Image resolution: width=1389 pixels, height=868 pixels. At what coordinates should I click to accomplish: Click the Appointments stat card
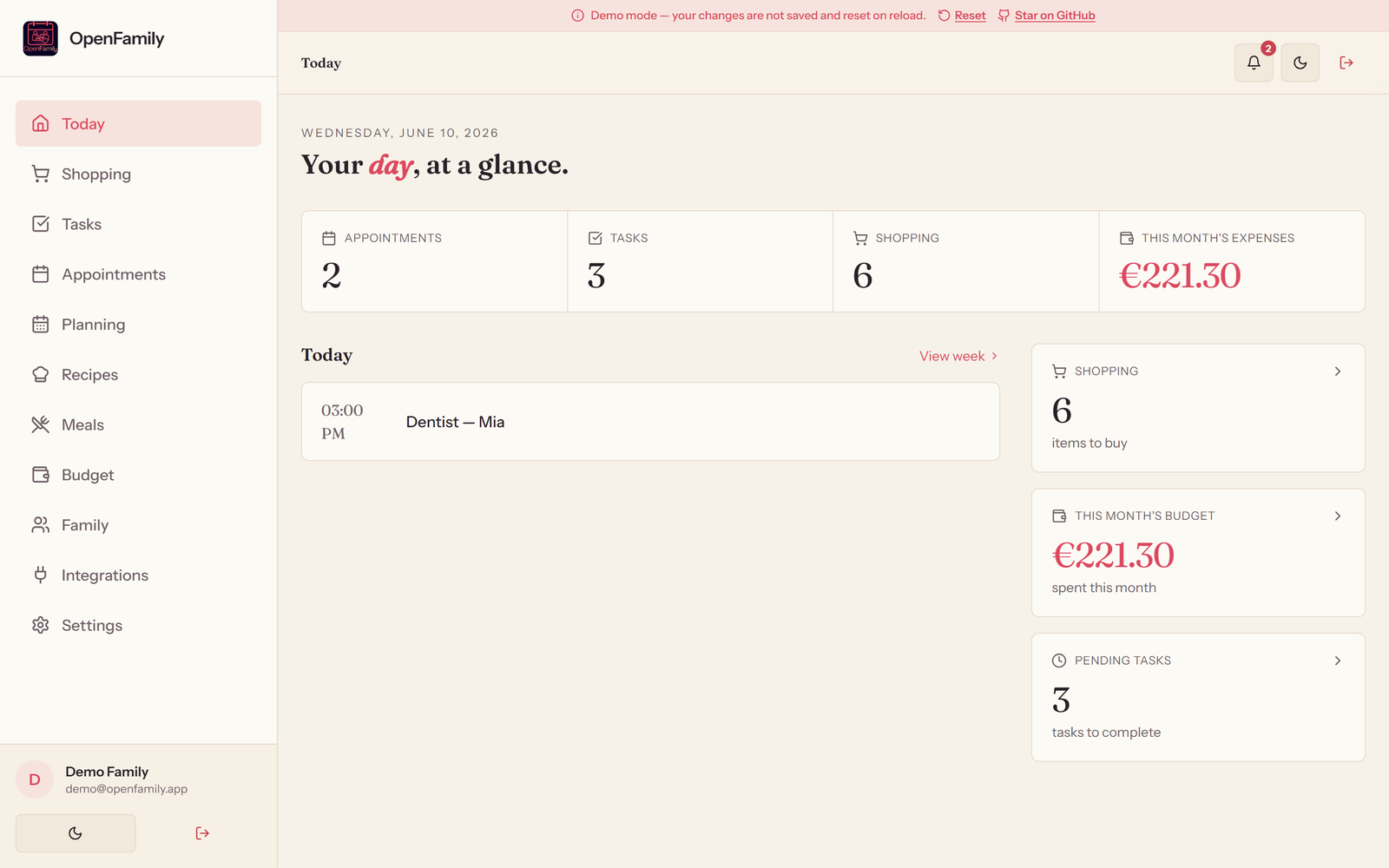click(434, 261)
